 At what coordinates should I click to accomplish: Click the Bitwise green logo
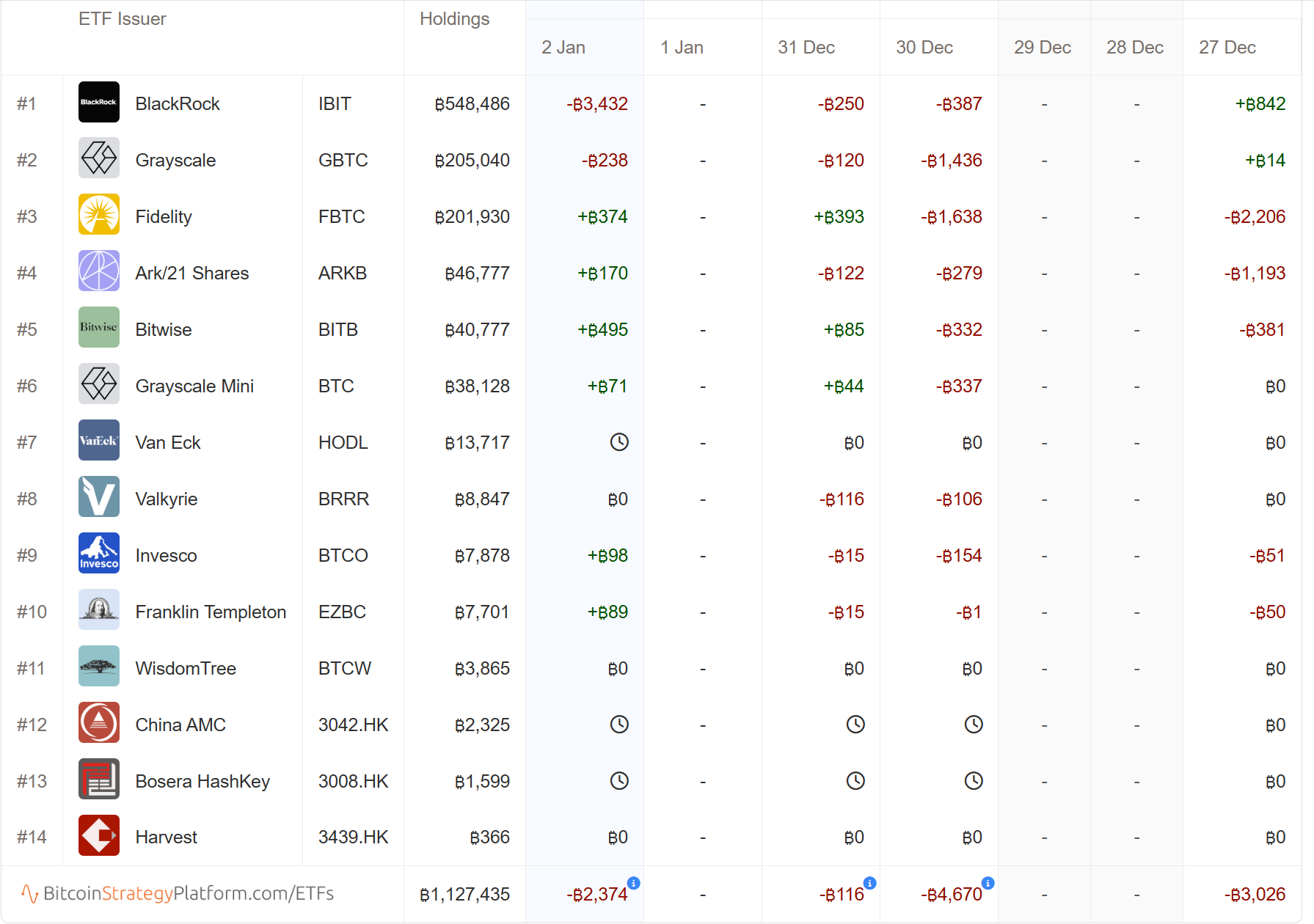pos(98,328)
